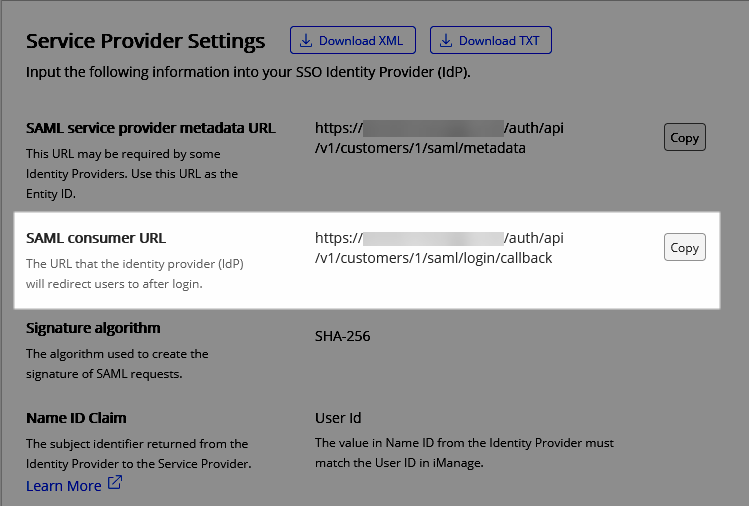Click the Name ID must match description
This screenshot has height=506, width=749.
[x=464, y=452]
